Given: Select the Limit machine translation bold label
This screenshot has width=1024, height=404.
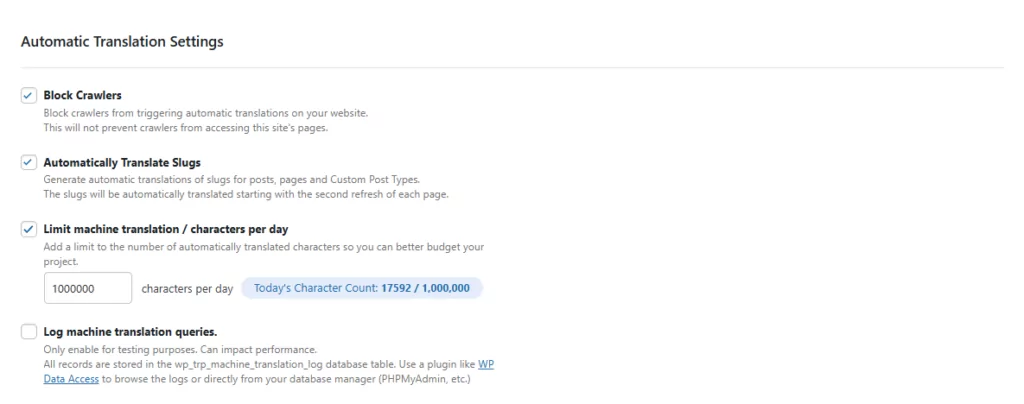Looking at the screenshot, I should click(166, 230).
